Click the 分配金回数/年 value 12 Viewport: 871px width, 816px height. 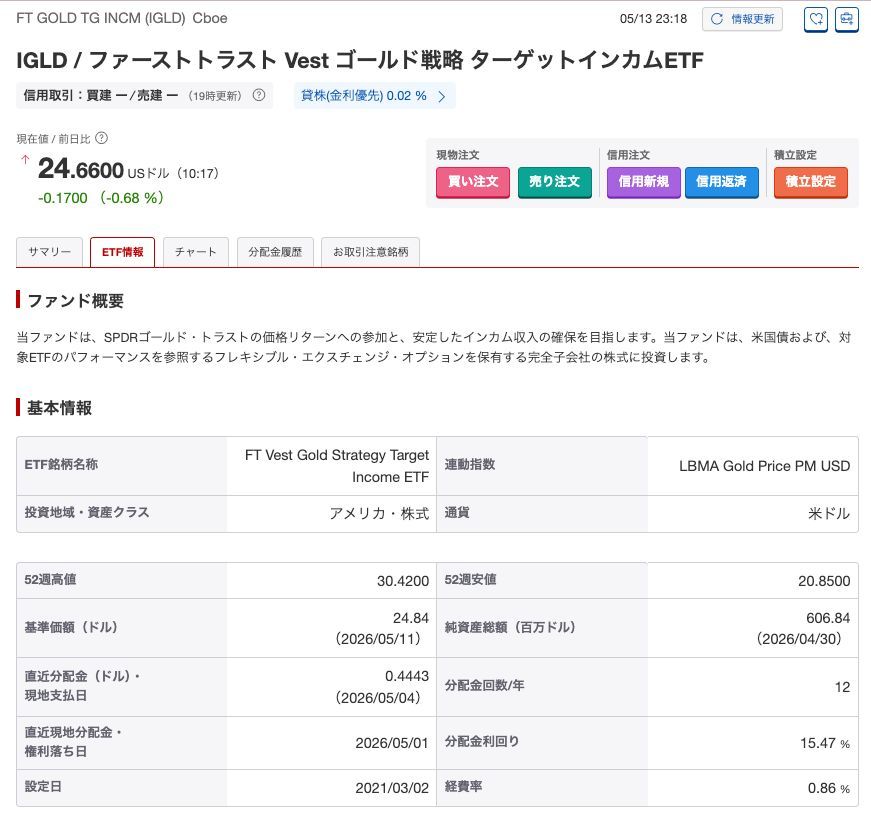coord(842,687)
